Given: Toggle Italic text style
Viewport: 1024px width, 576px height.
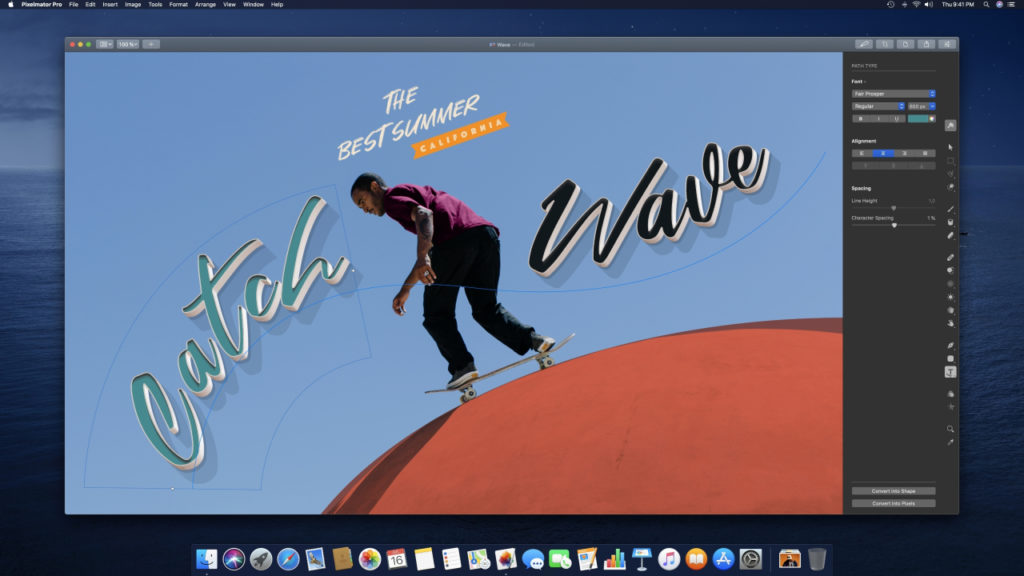Looking at the screenshot, I should (x=878, y=119).
